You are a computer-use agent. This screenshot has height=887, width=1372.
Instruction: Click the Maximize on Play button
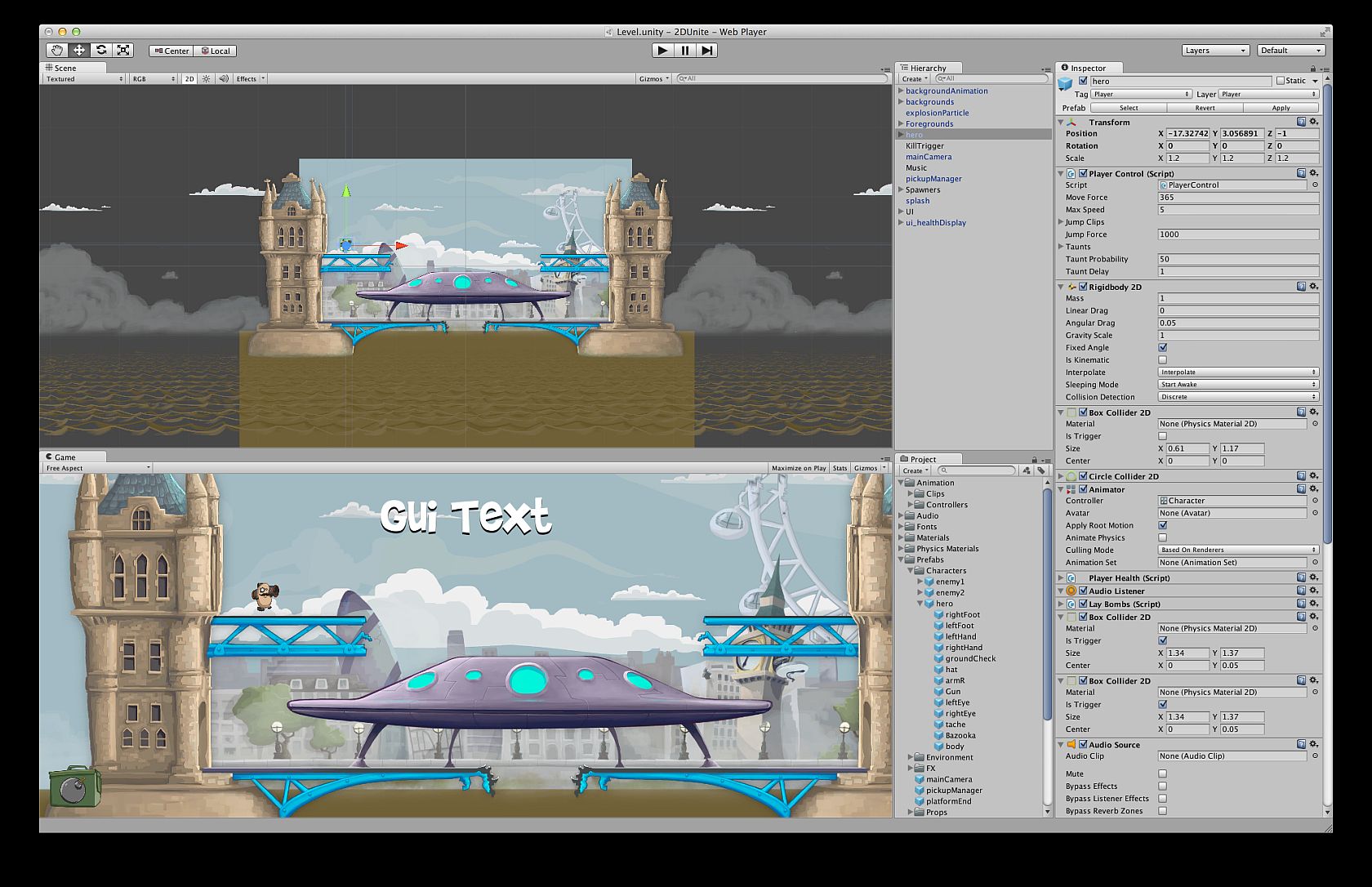pyautogui.click(x=799, y=469)
